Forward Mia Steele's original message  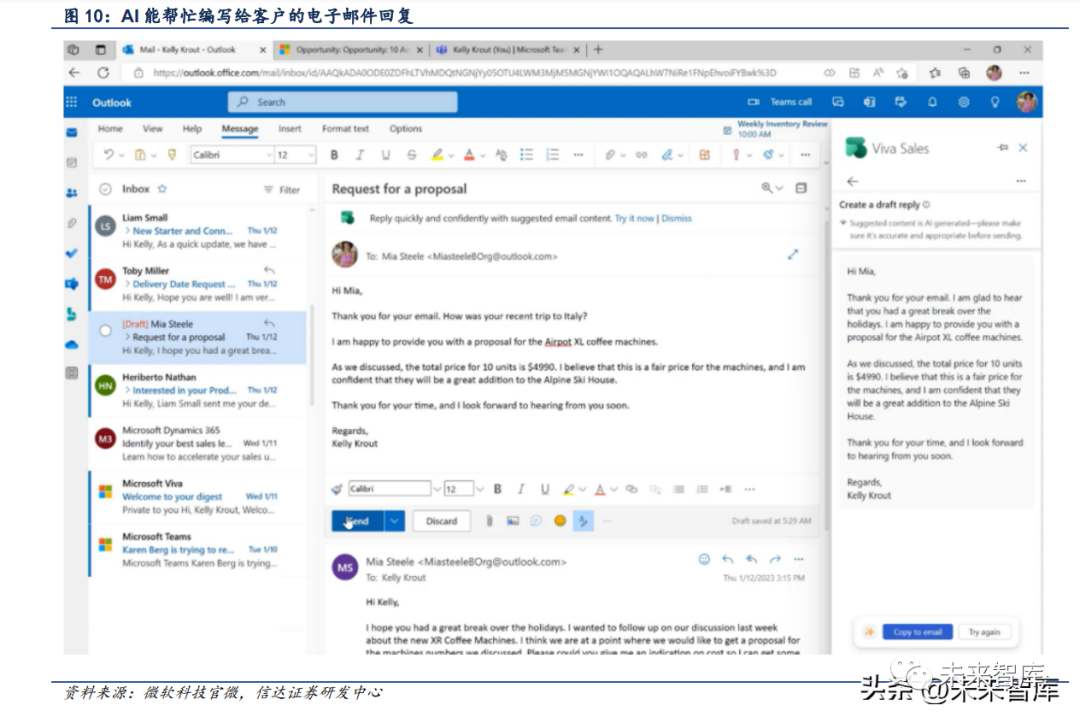(775, 559)
